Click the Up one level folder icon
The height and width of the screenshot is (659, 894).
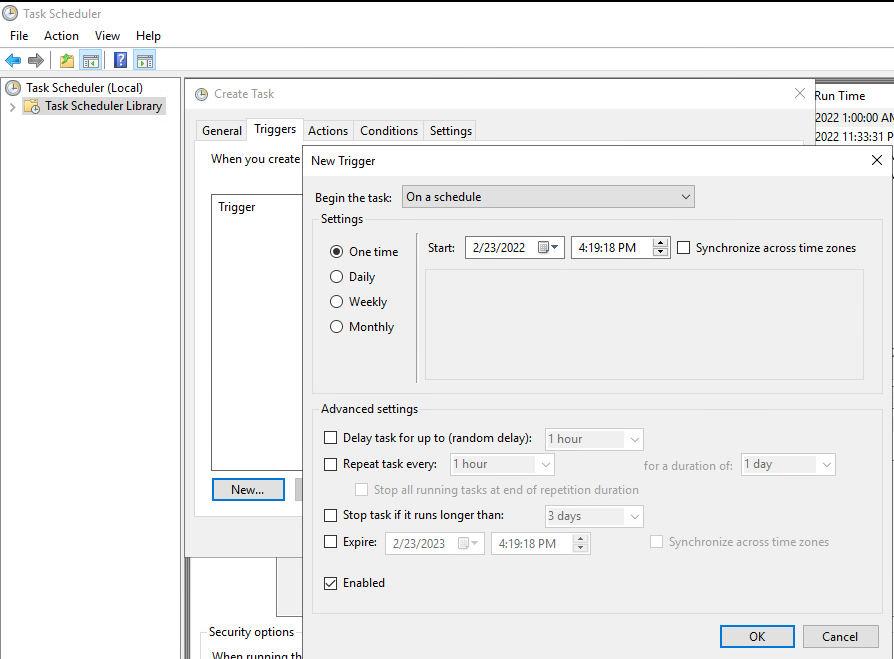[67, 60]
